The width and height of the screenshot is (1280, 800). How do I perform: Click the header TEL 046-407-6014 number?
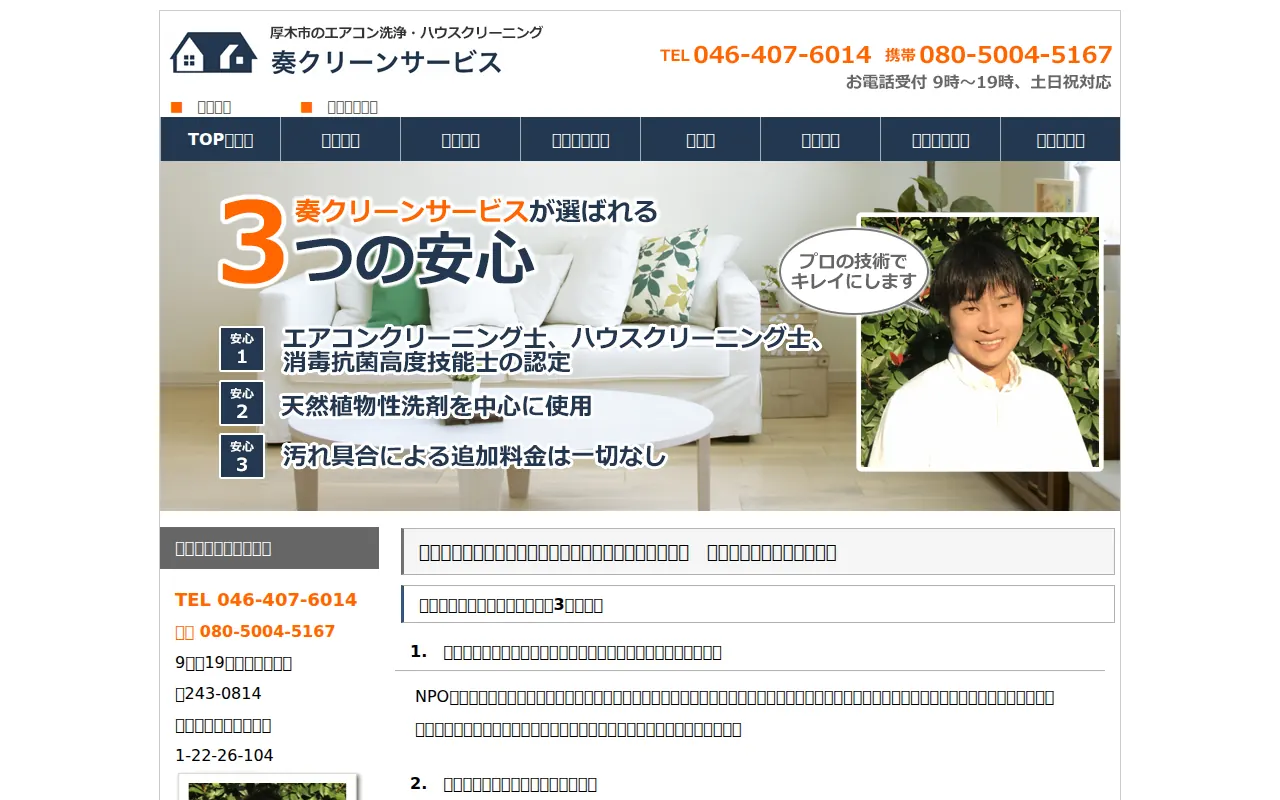766,55
